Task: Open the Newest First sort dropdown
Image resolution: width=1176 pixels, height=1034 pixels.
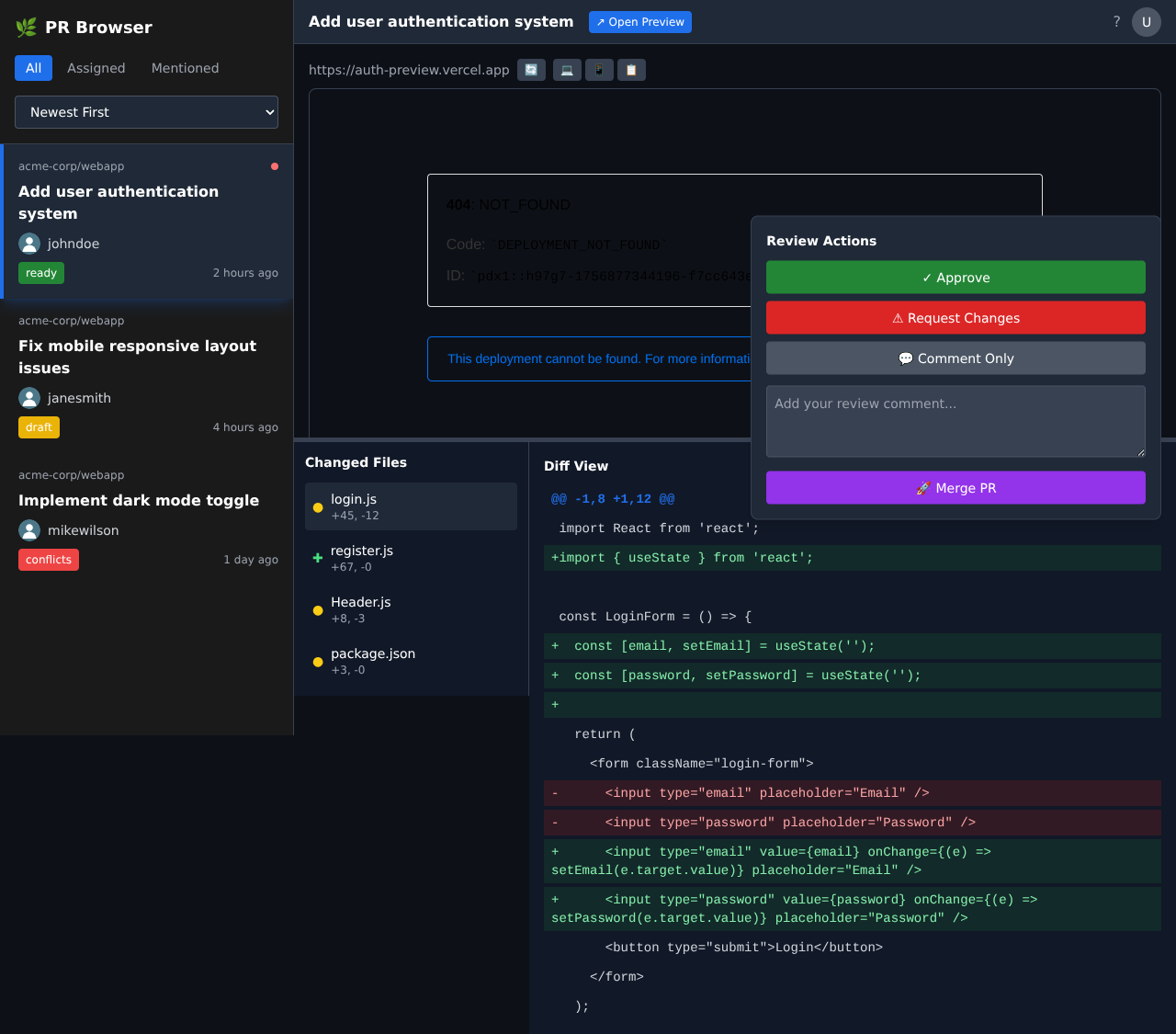Action: tap(146, 111)
